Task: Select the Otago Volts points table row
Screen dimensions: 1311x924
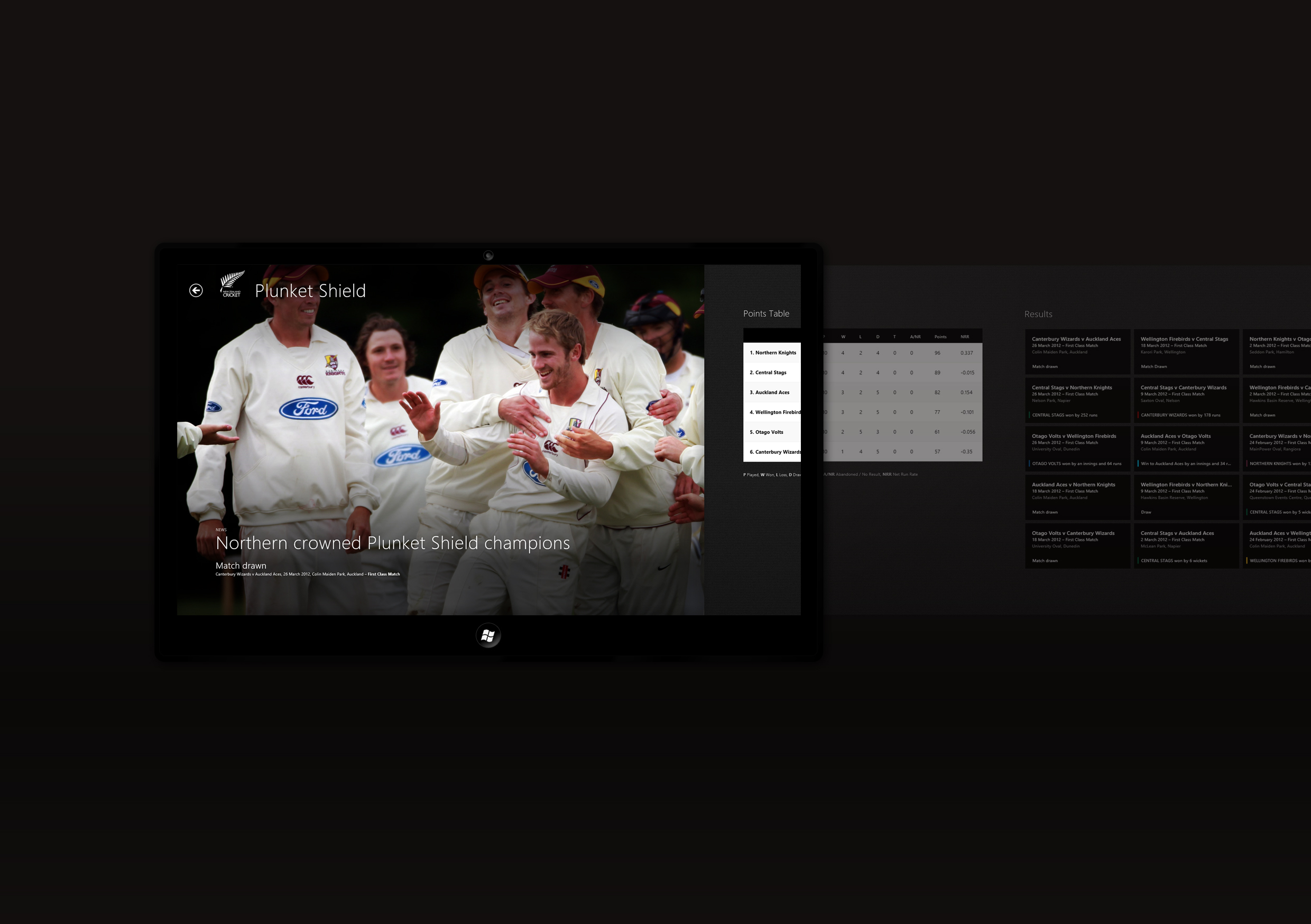Action: click(768, 432)
